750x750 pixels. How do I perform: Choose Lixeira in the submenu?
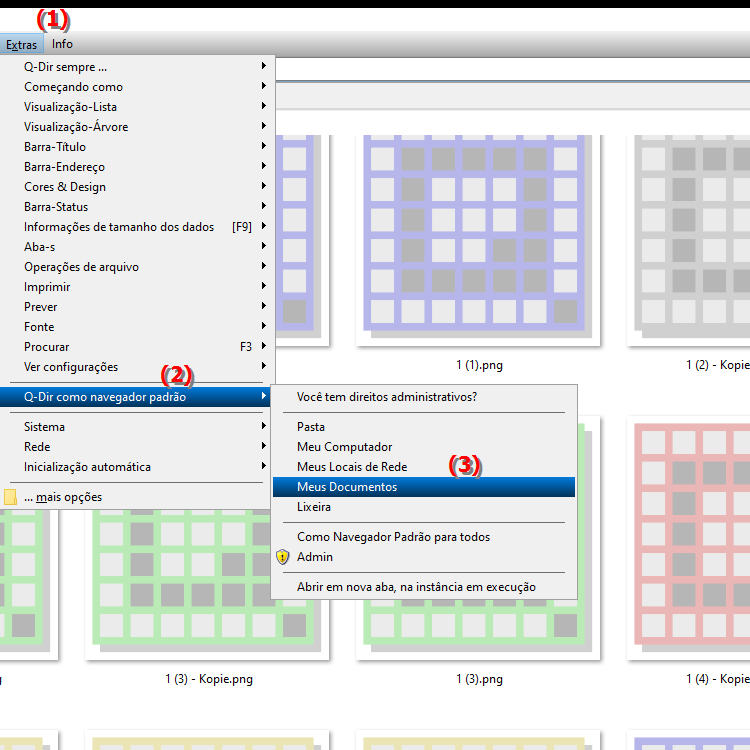pos(424,507)
